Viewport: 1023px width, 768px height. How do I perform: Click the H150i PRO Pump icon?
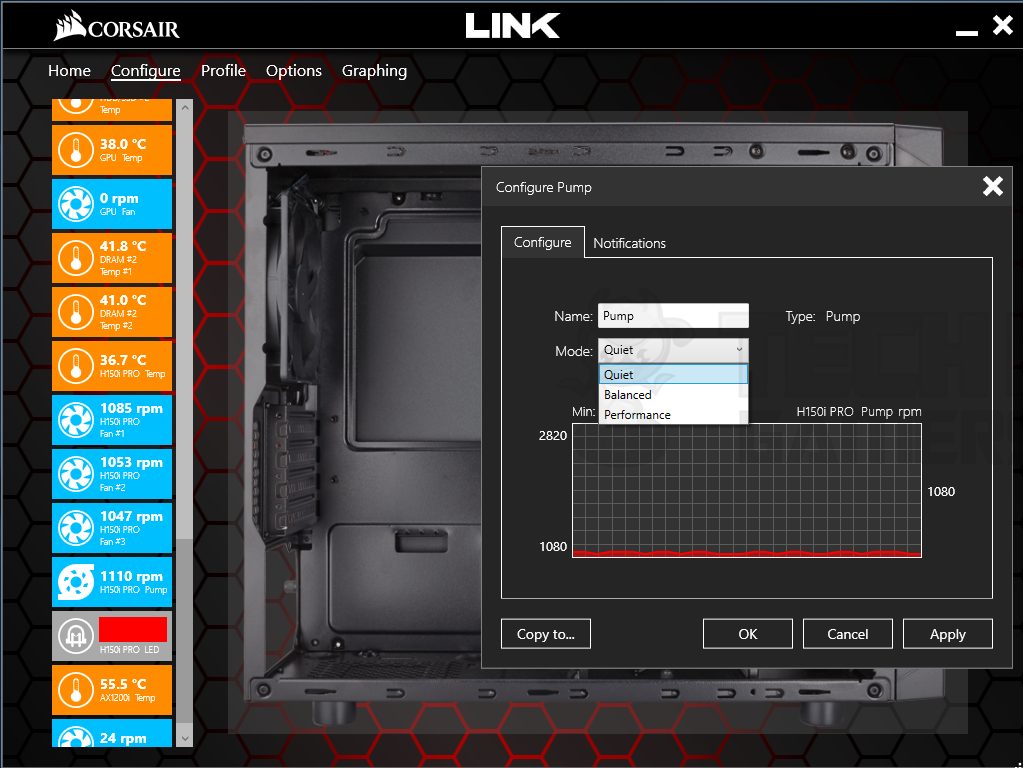(76, 582)
